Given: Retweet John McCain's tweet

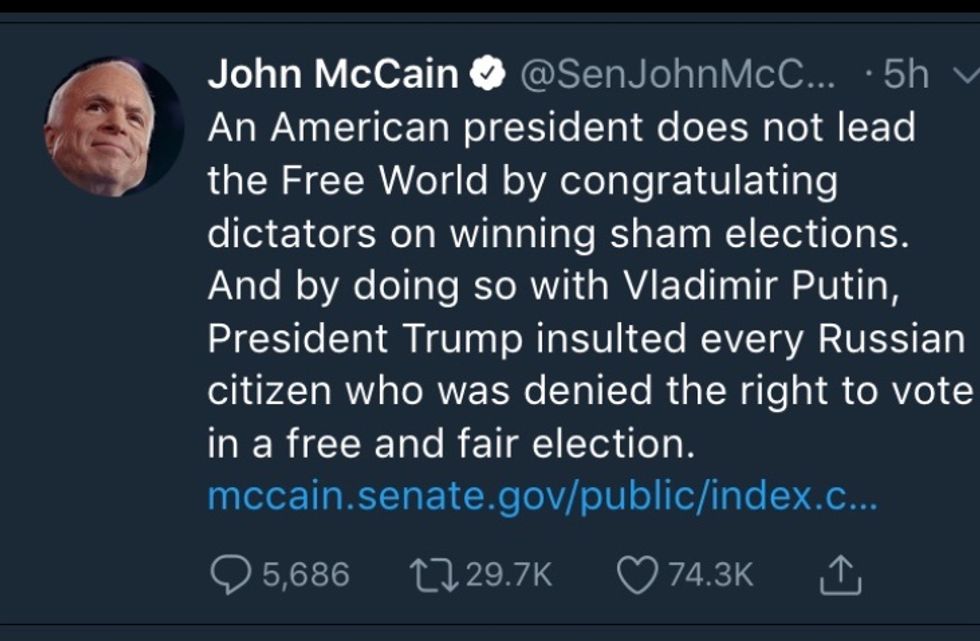Looking at the screenshot, I should [x=430, y=573].
